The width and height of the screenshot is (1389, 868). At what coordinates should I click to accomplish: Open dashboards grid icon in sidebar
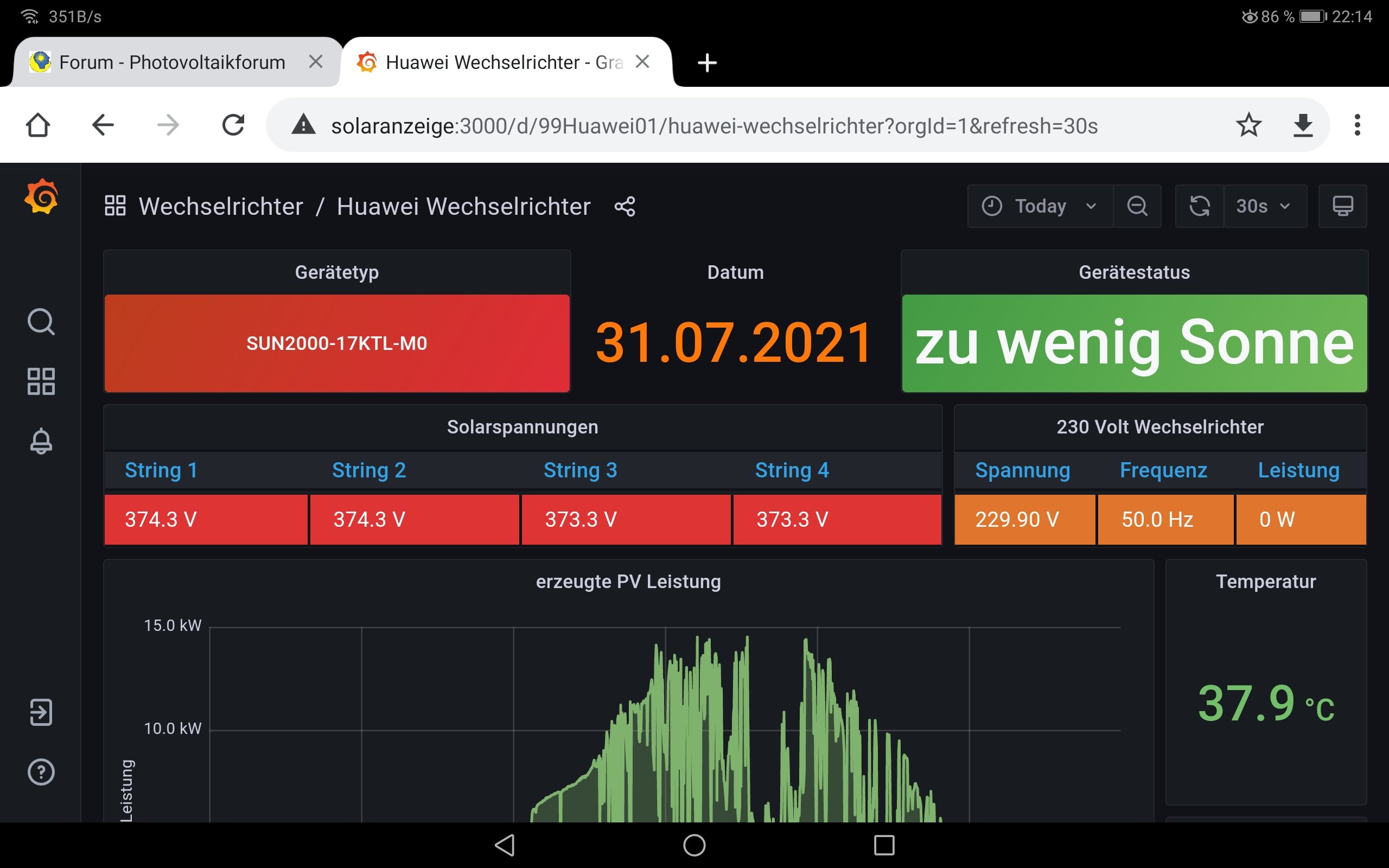pyautogui.click(x=41, y=381)
